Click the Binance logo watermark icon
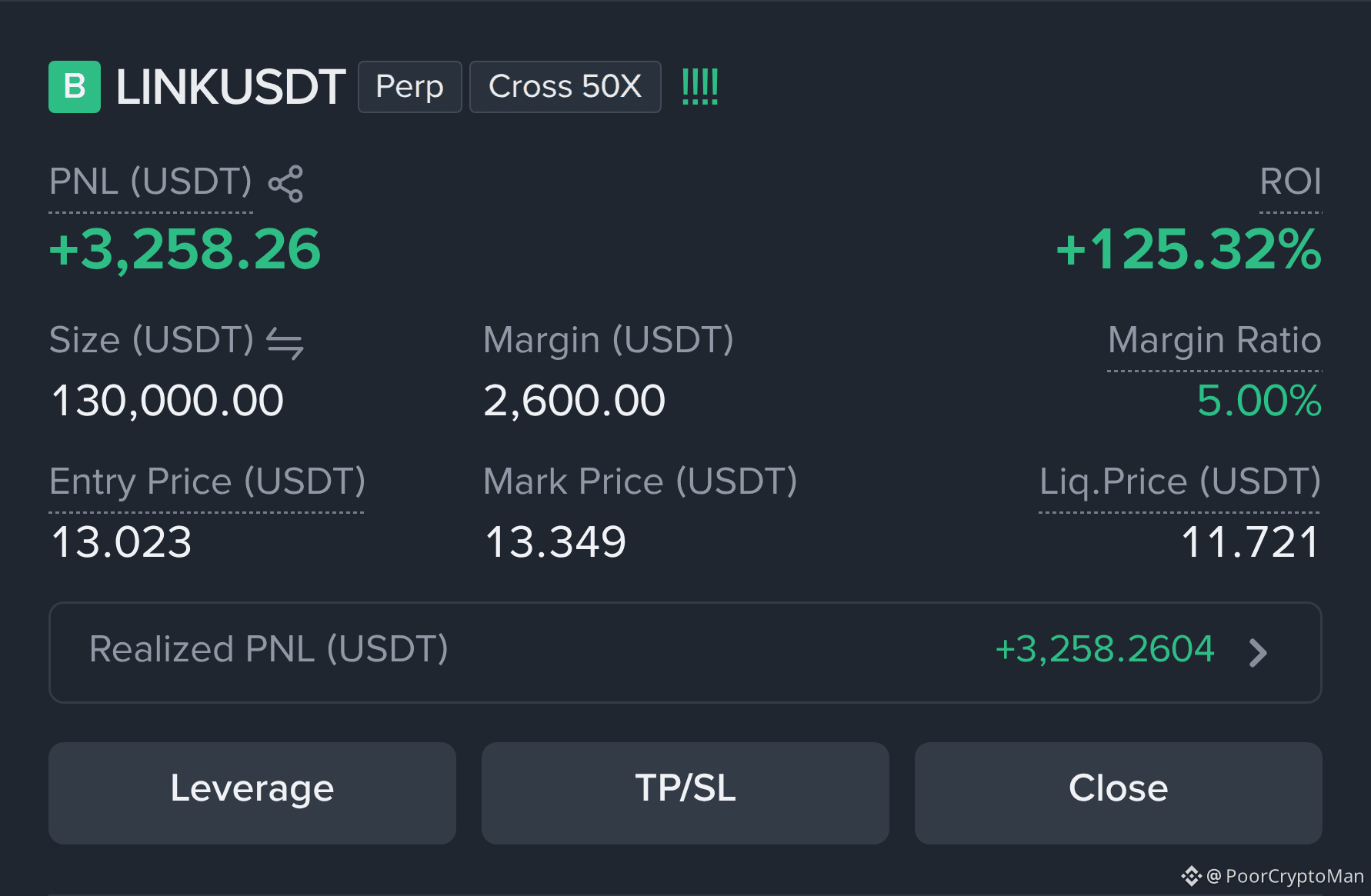The height and width of the screenshot is (896, 1371). 1191,876
